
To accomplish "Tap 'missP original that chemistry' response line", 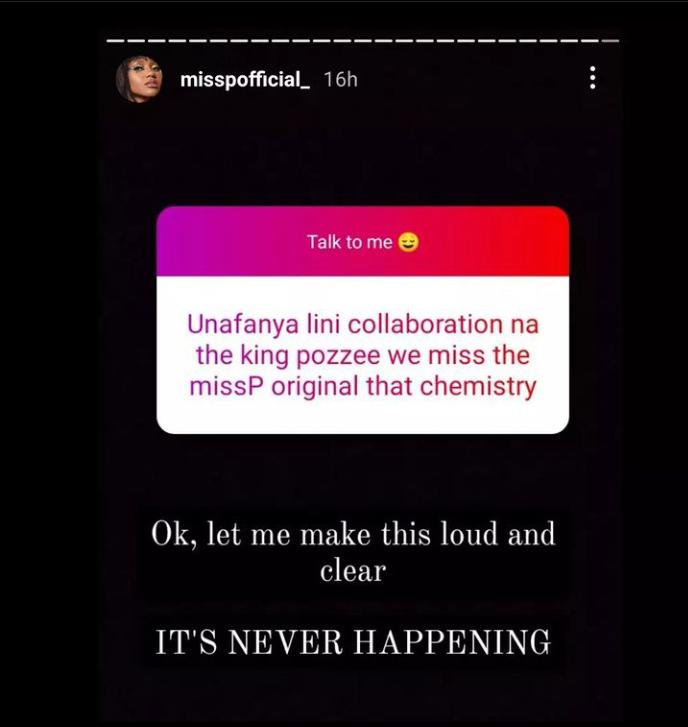I will coord(363,387).
